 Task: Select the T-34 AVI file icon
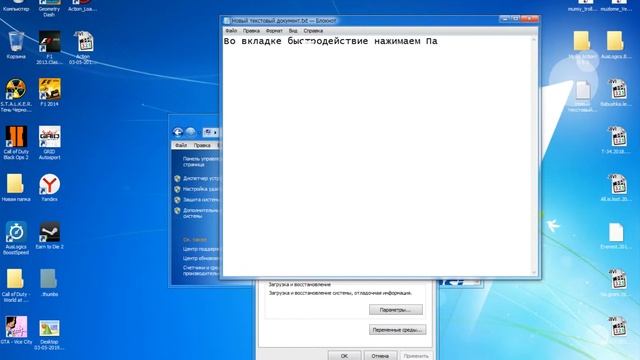click(617, 140)
